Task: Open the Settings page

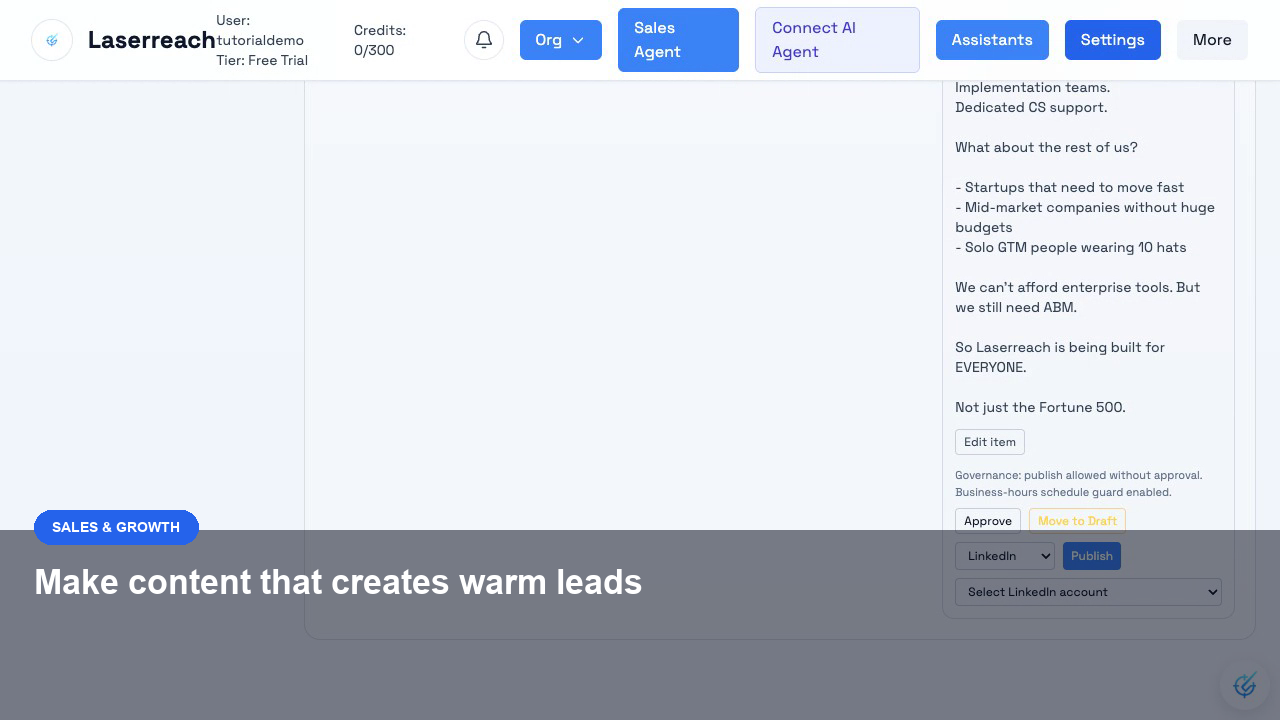Action: [x=1113, y=40]
